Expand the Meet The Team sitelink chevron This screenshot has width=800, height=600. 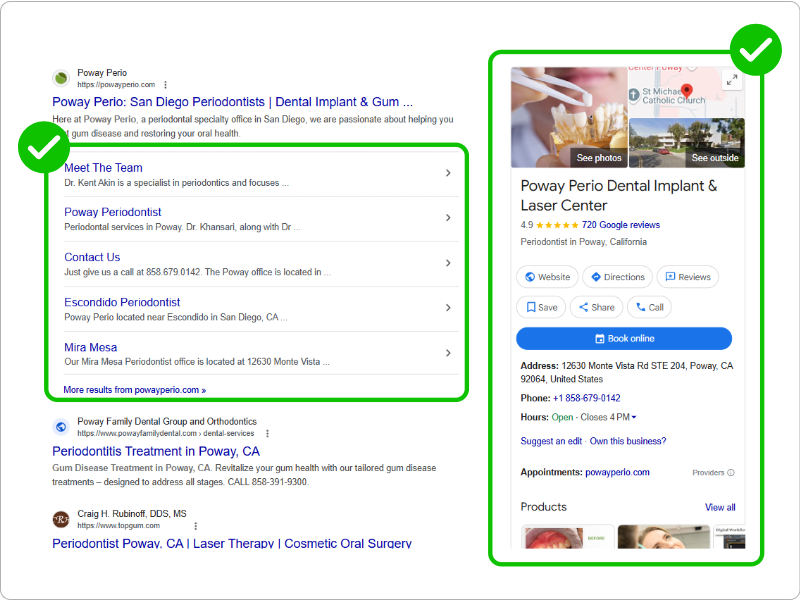click(448, 173)
